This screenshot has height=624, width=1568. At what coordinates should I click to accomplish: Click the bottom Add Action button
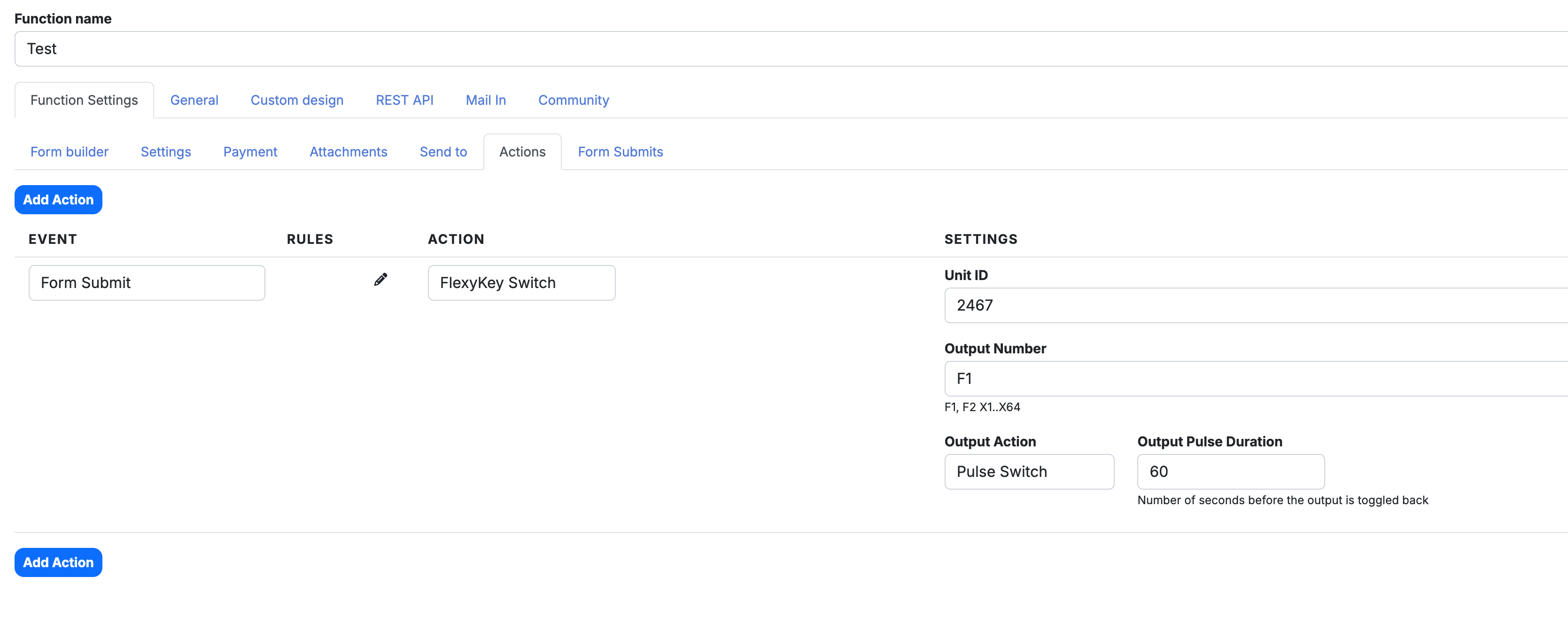point(58,562)
